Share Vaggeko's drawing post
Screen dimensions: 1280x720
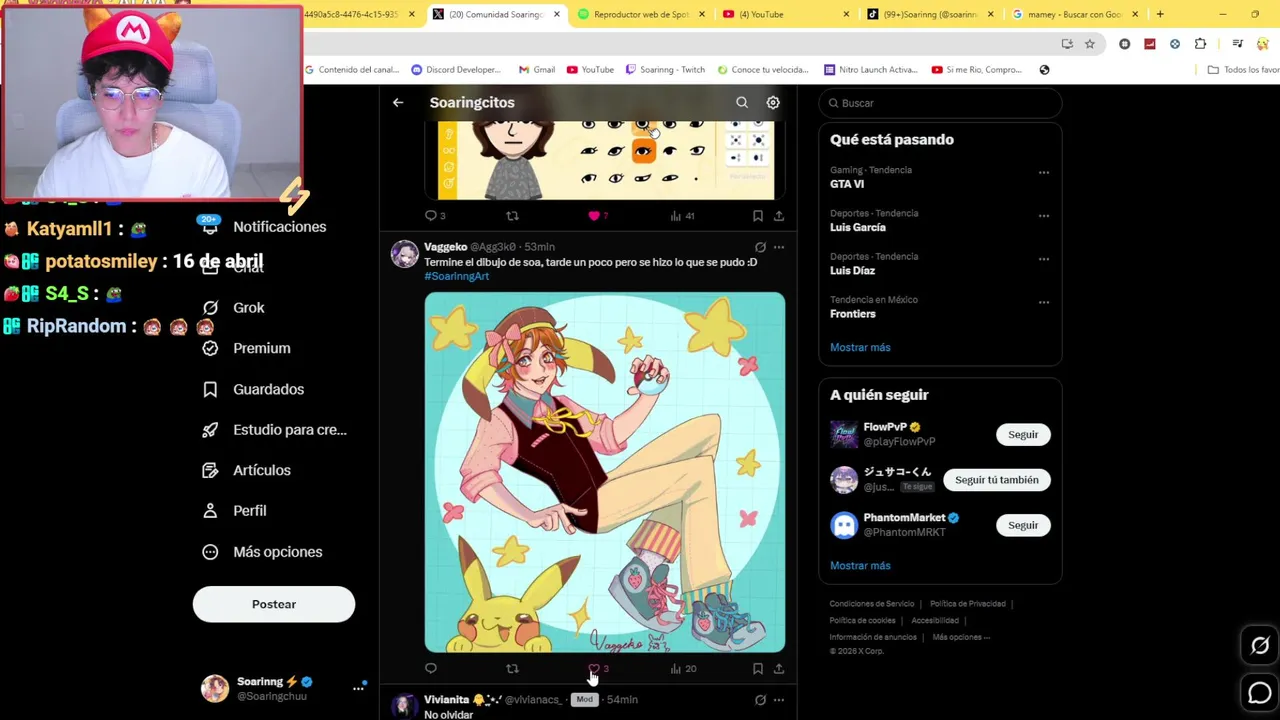[x=779, y=669]
